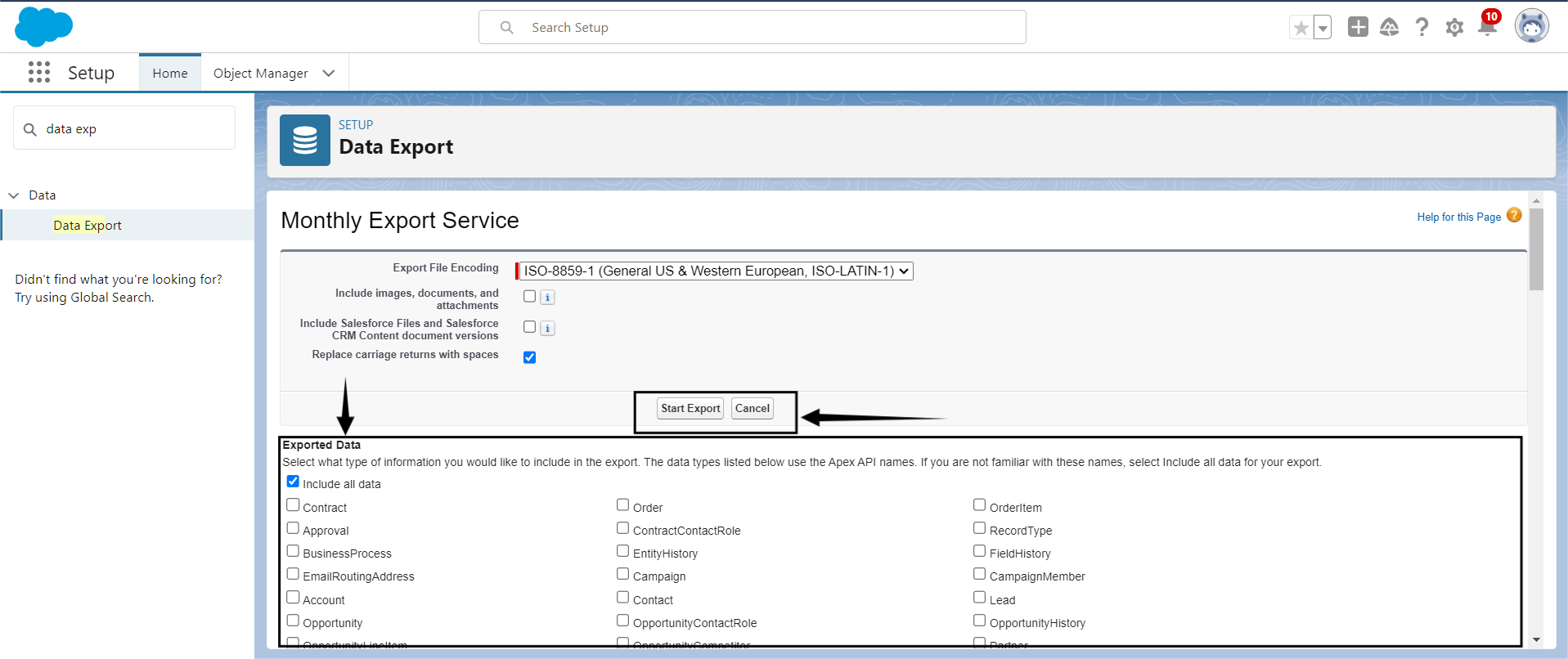Check the Order checkbox
Image resolution: width=1568 pixels, height=659 pixels.
click(x=623, y=505)
